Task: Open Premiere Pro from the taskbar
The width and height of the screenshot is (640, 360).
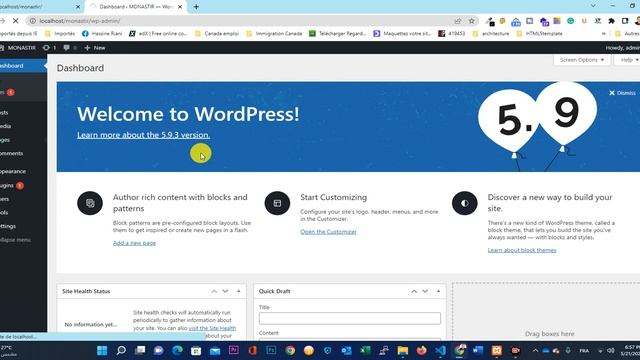Action: (234, 350)
